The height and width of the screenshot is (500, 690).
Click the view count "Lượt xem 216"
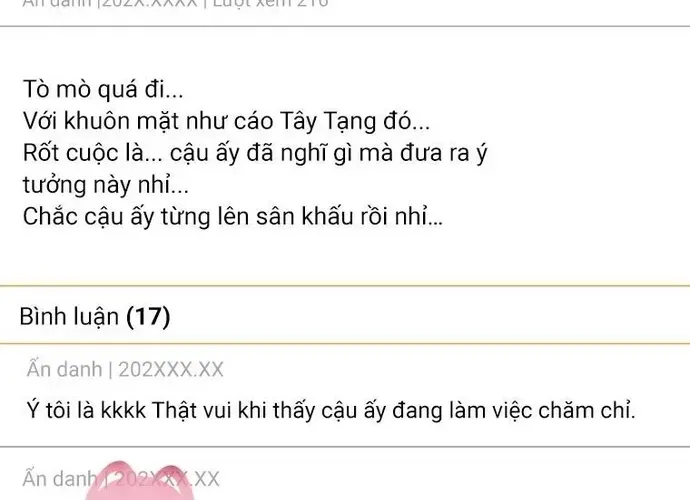(271, 4)
